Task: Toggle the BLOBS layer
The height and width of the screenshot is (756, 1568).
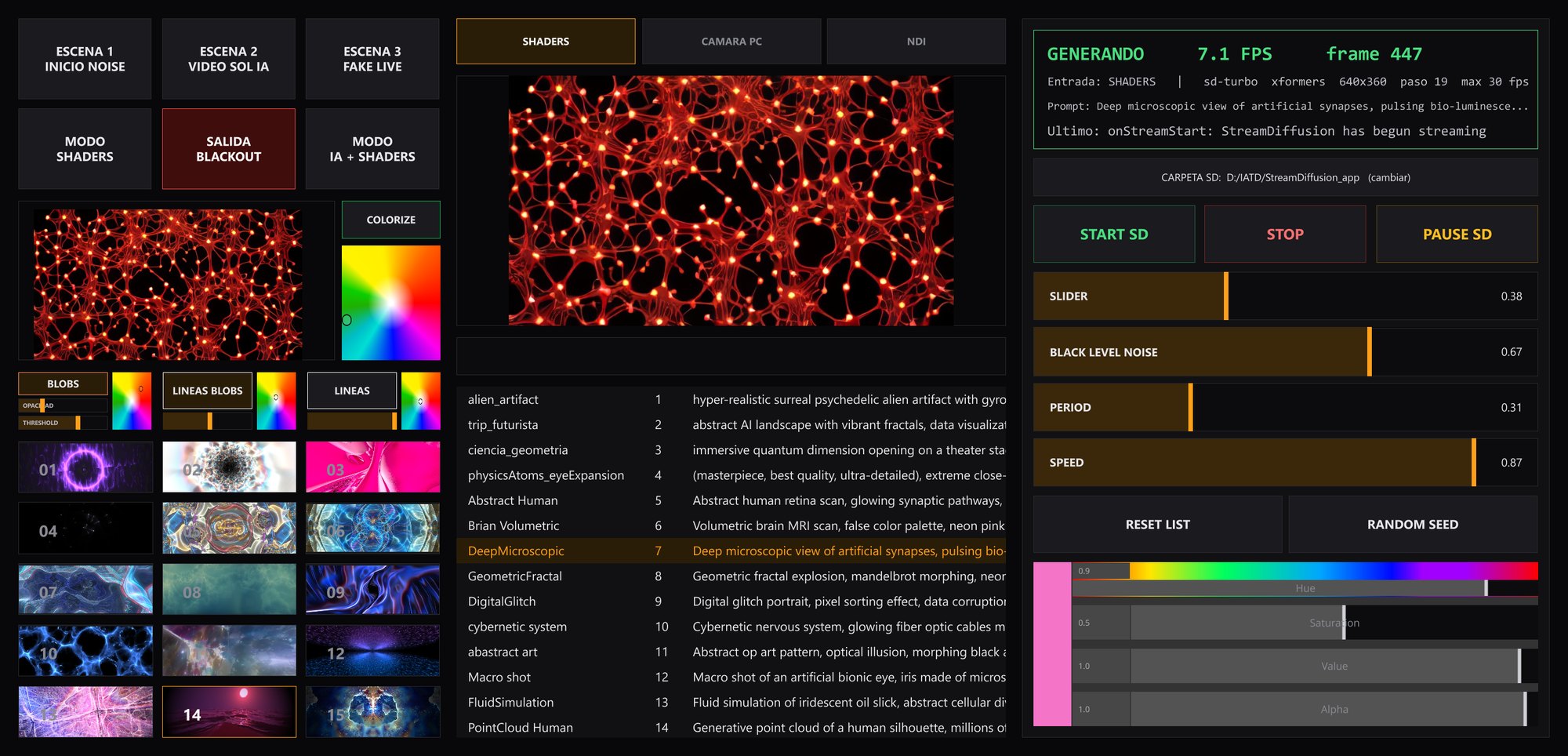Action: click(63, 383)
